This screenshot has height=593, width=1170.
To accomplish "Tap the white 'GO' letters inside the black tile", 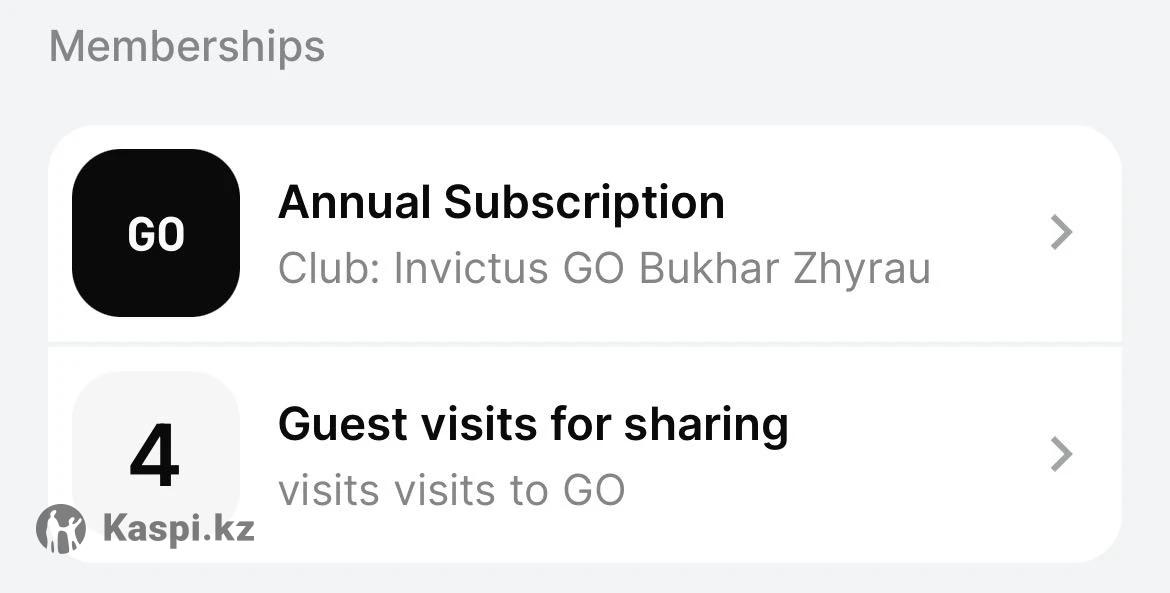I will tap(156, 234).
